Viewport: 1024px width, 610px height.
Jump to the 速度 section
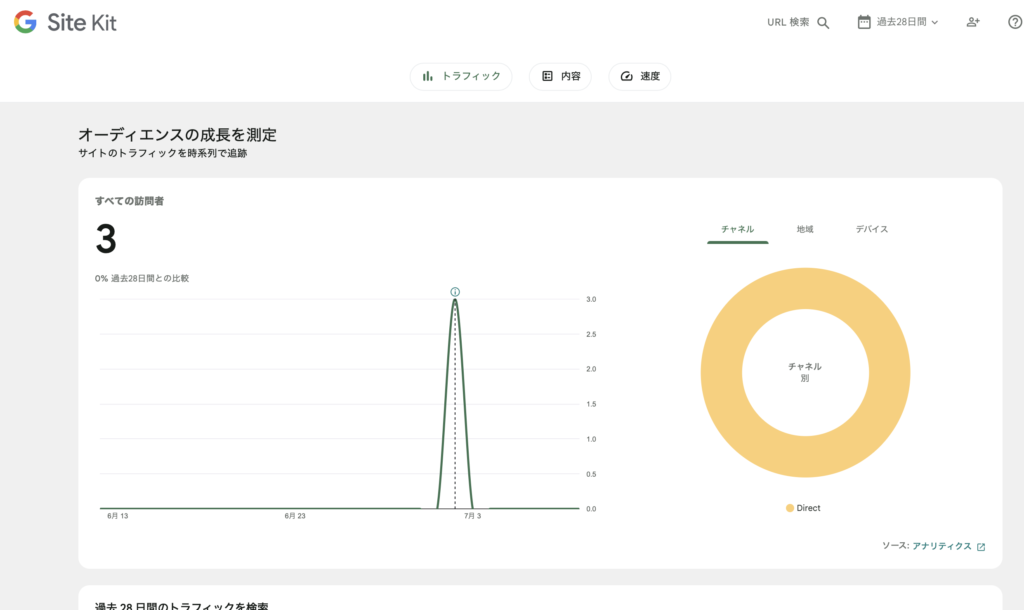[x=639, y=76]
